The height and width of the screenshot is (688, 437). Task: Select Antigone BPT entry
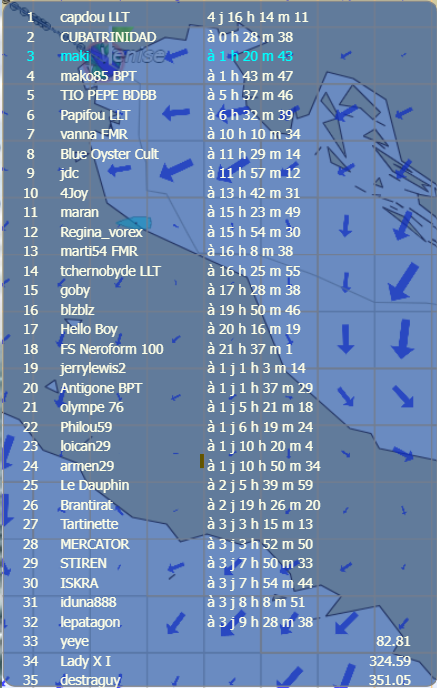[101, 388]
